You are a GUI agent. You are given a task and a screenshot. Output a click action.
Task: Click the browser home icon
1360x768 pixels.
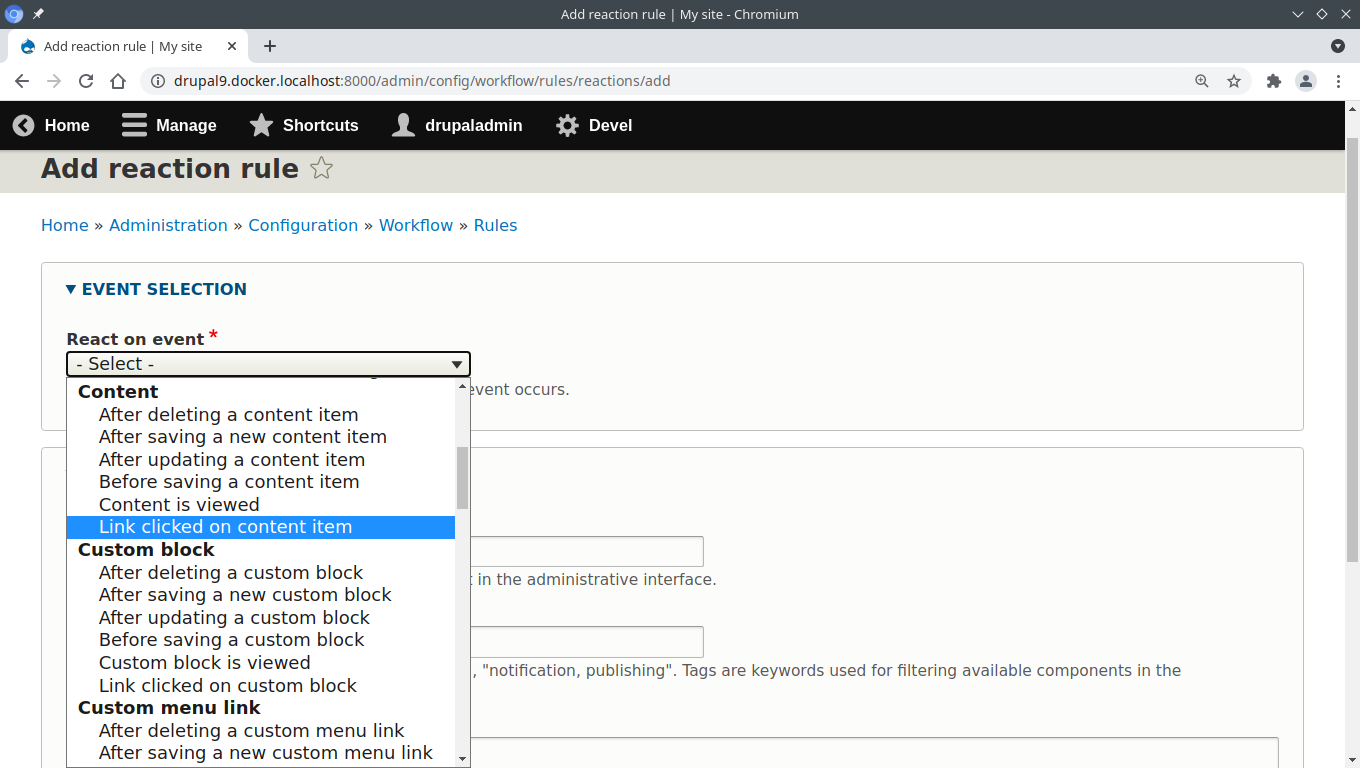click(x=118, y=81)
